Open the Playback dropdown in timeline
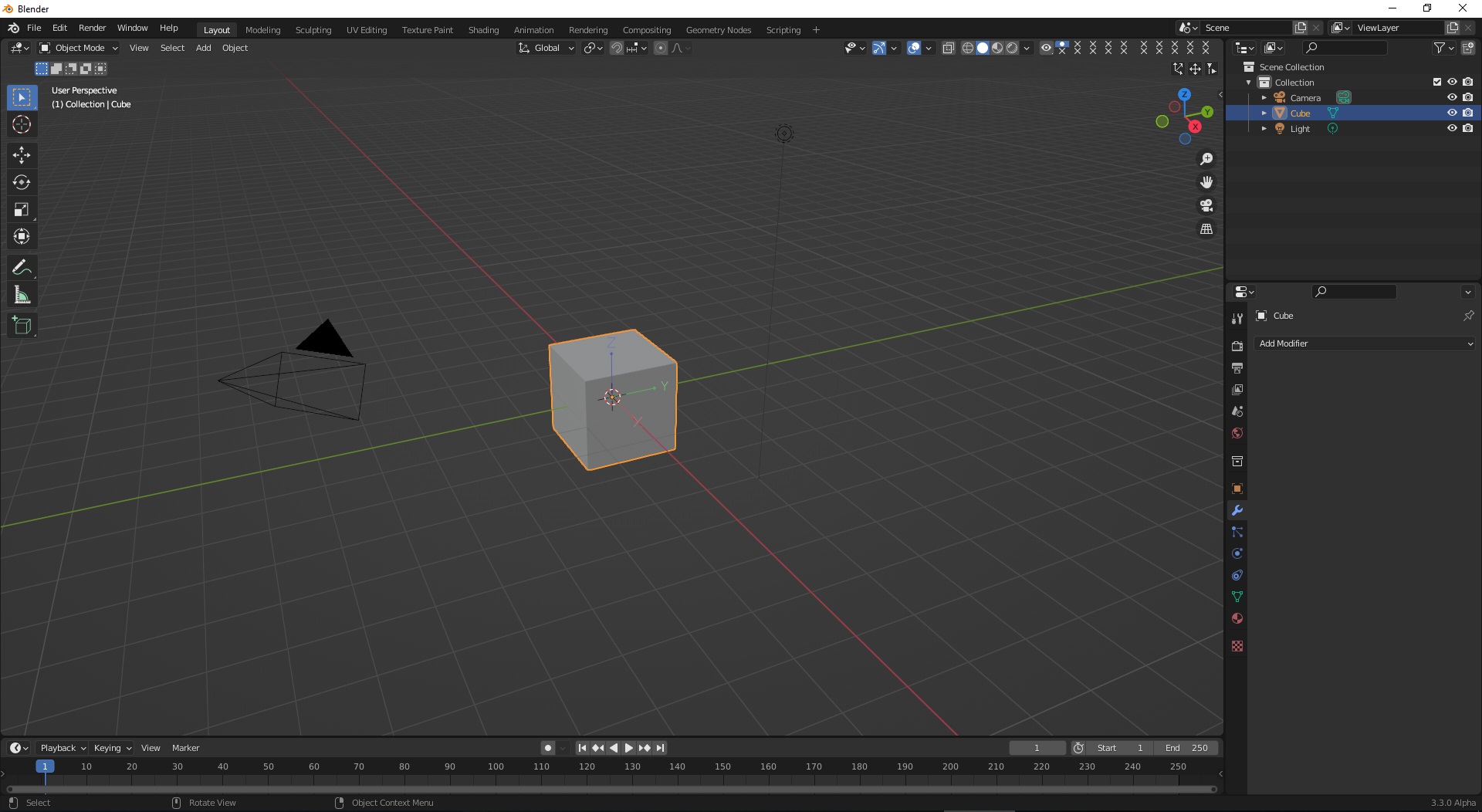Screen dimensions: 1482x812 pyautogui.click(x=63, y=748)
